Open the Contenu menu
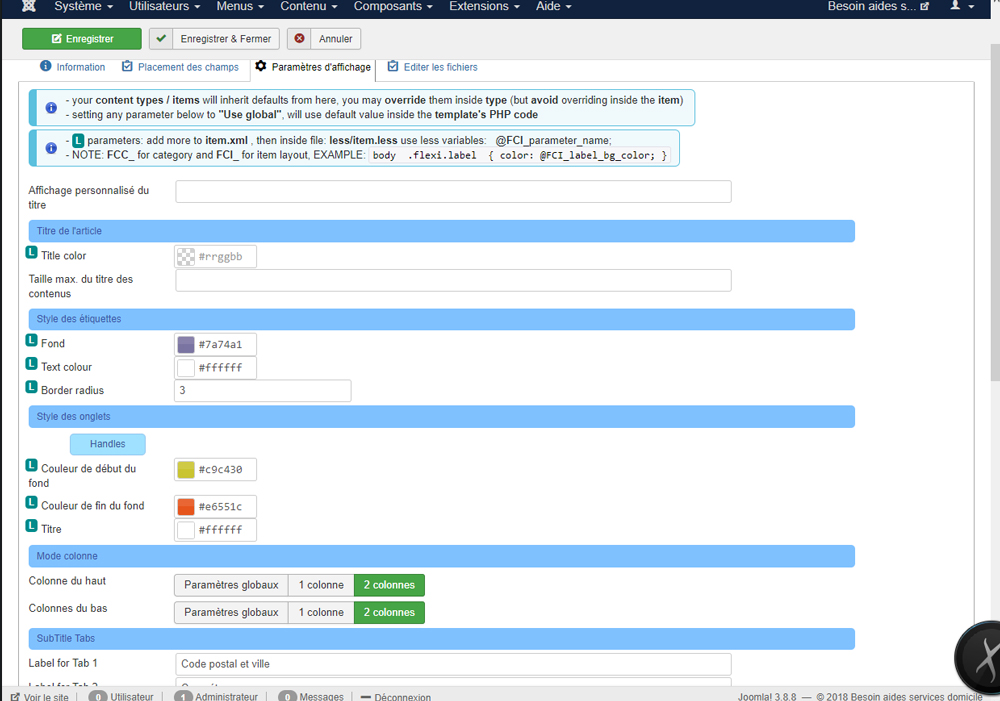 click(309, 6)
